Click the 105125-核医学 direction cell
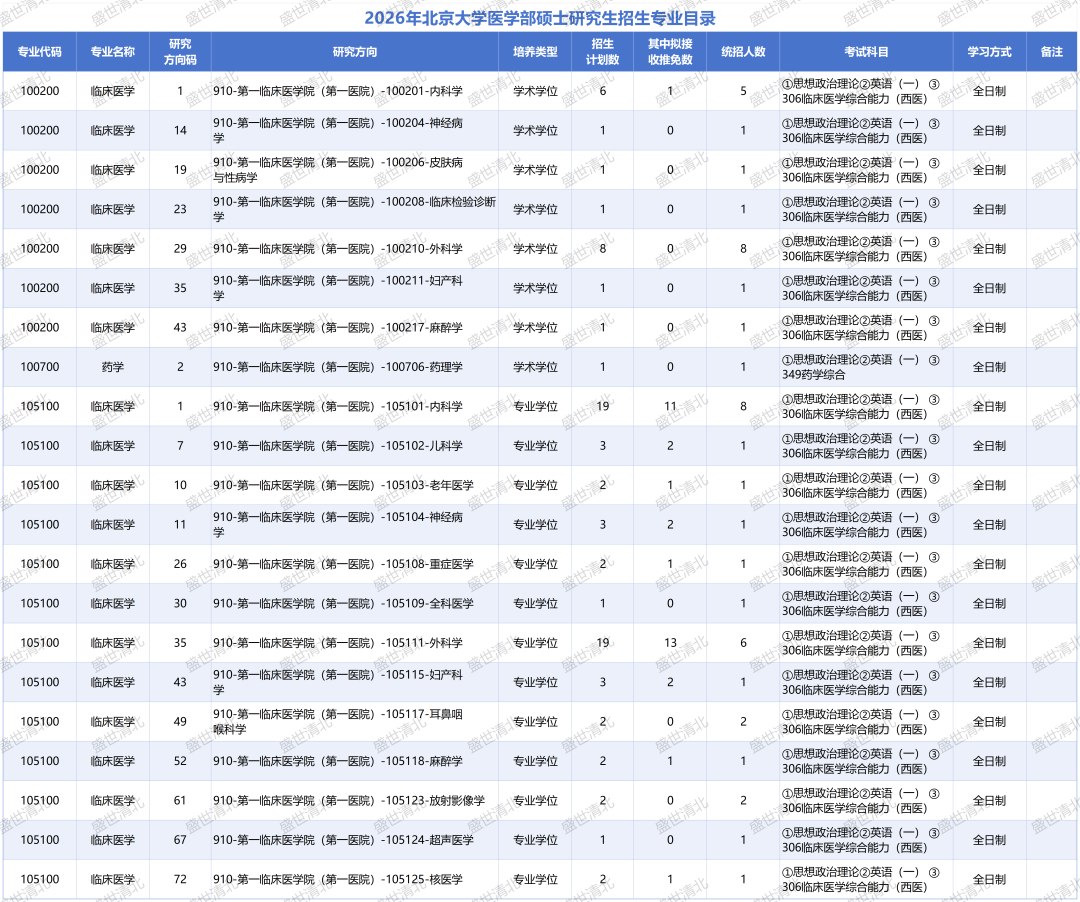Viewport: 1080px width, 902px height. [355, 879]
